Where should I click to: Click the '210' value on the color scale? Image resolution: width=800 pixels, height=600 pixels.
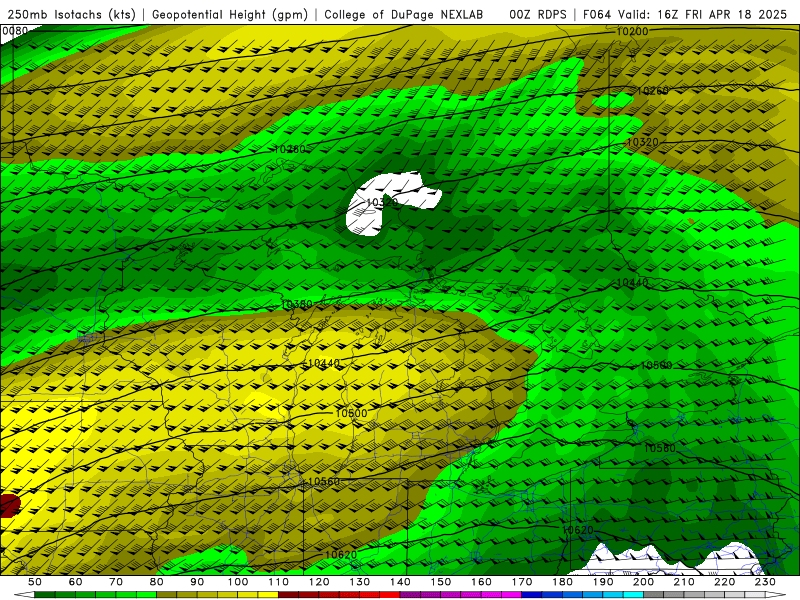[x=684, y=582]
